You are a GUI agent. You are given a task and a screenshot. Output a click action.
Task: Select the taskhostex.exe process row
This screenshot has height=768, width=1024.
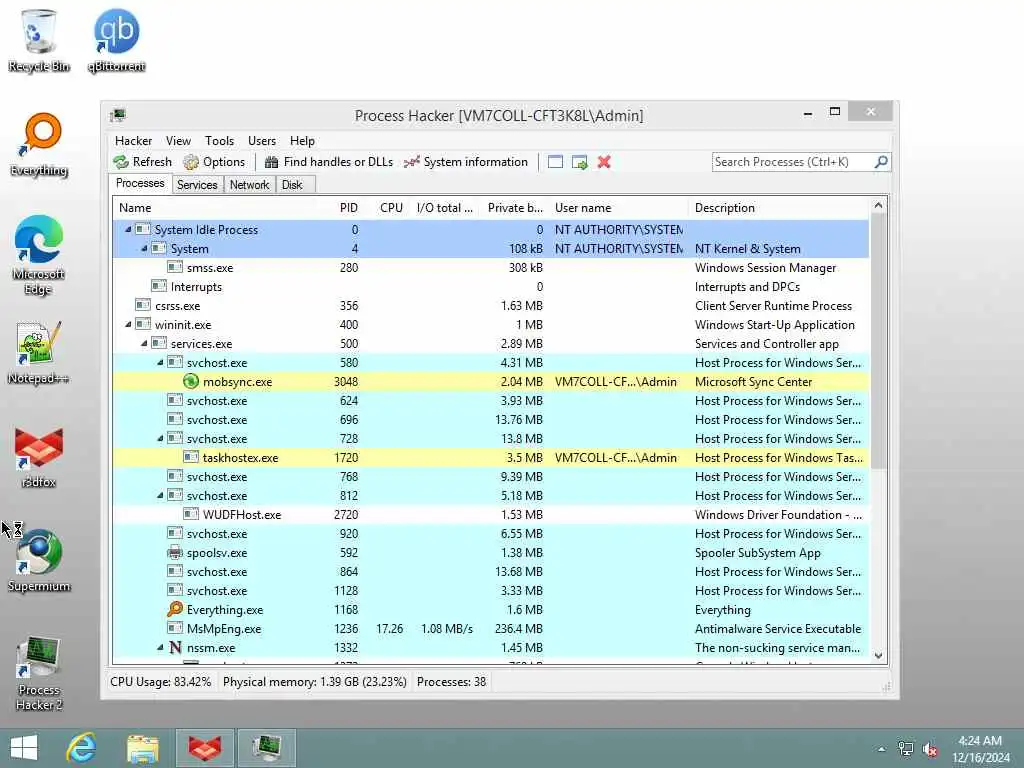pyautogui.click(x=491, y=457)
